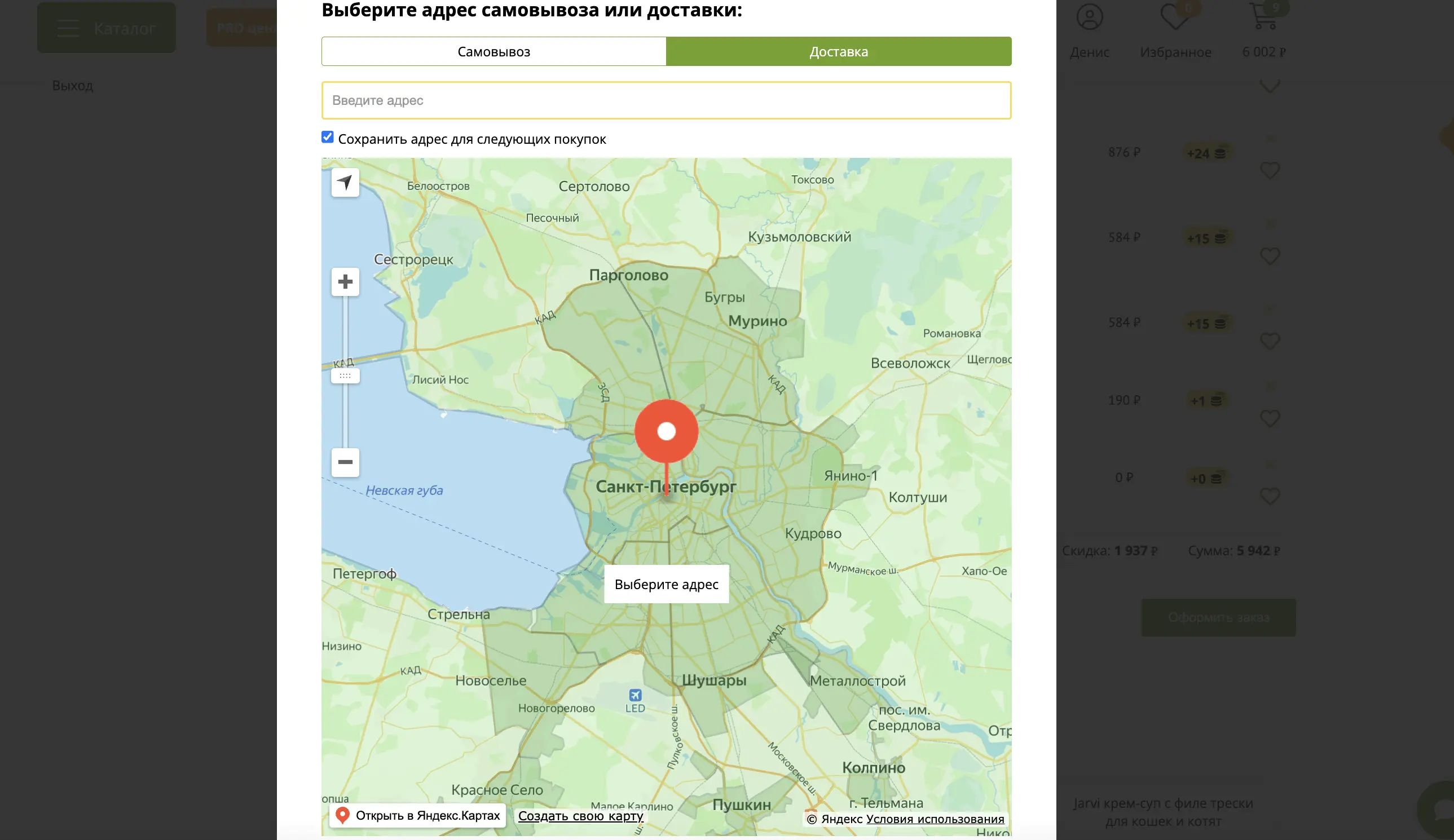This screenshot has width=1454, height=840.
Task: Click the Сертолово map label
Action: (x=594, y=187)
